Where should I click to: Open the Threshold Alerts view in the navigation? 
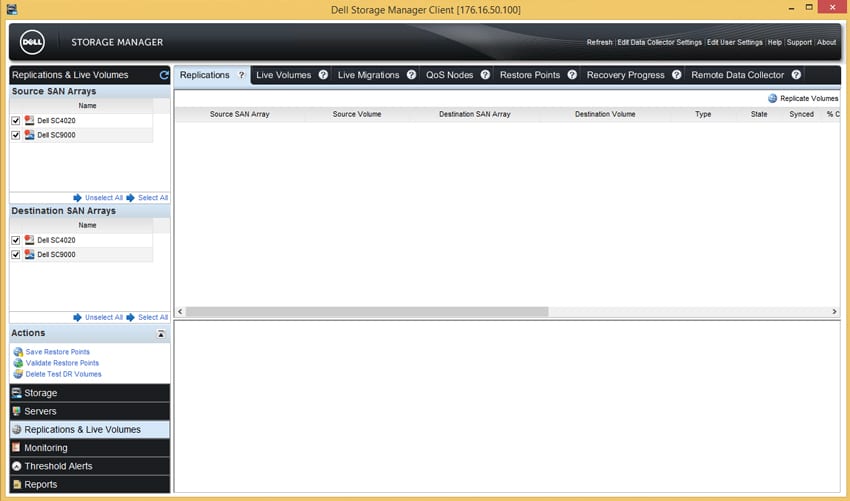[89, 466]
